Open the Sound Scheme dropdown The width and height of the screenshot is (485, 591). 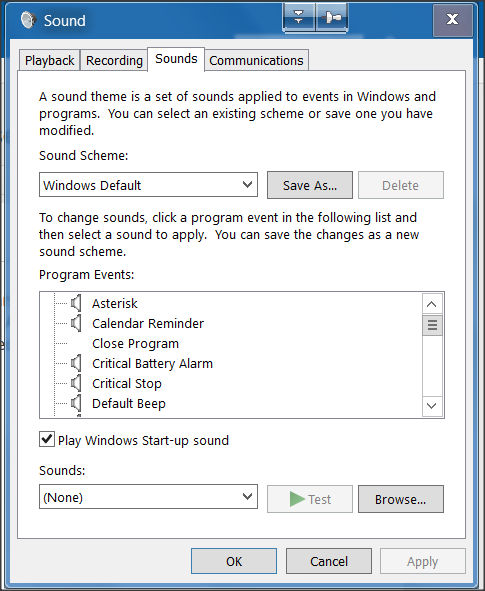click(x=148, y=185)
